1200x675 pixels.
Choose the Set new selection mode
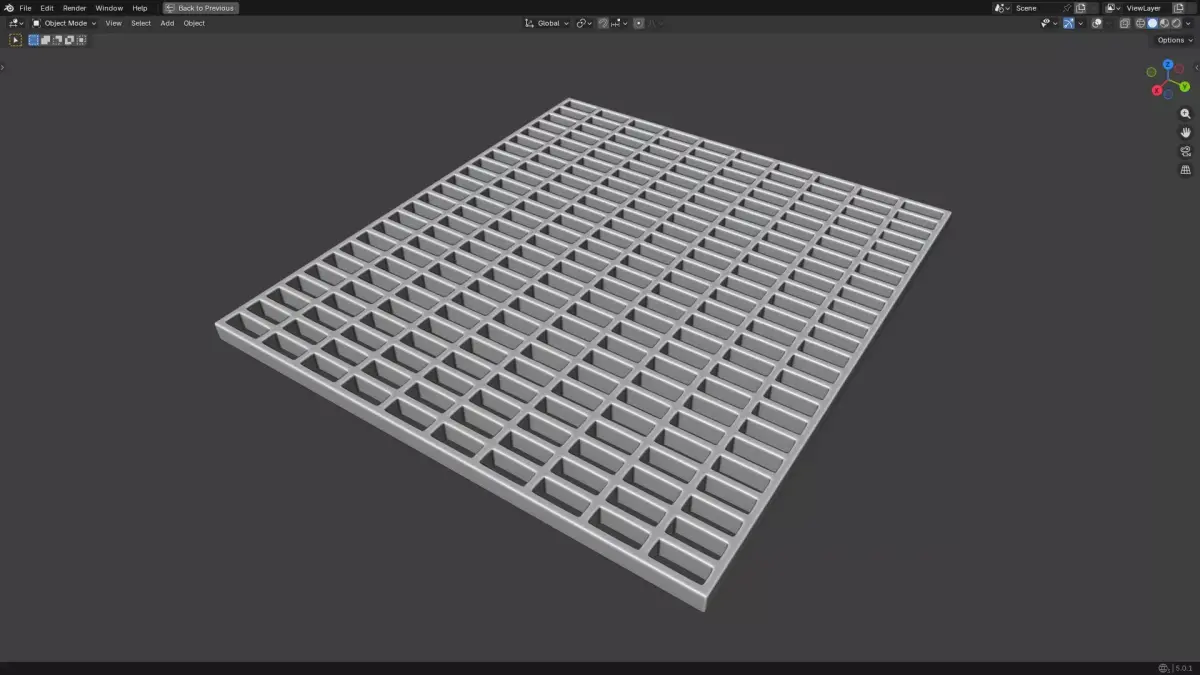click(33, 40)
